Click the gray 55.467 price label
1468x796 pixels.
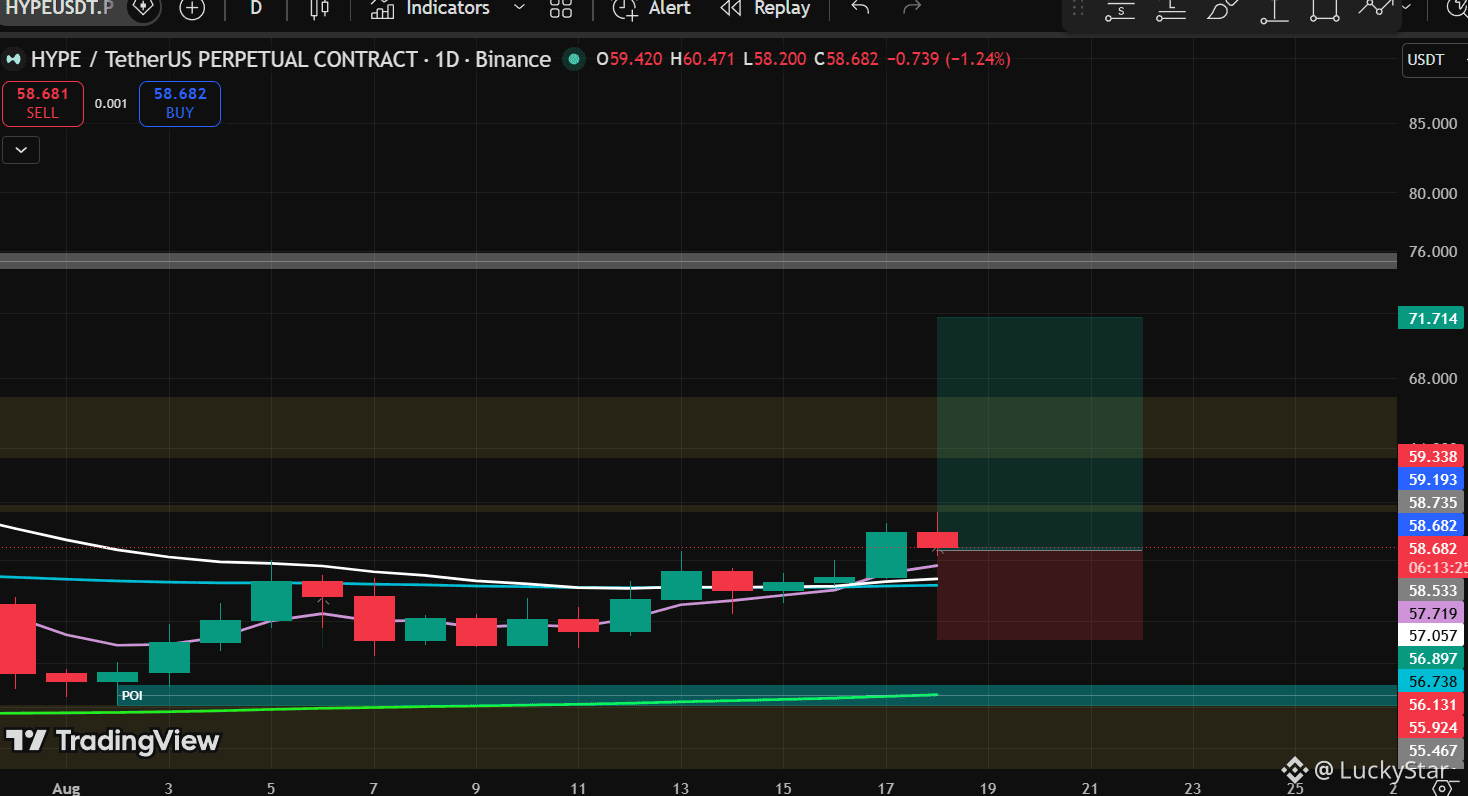pos(1431,750)
